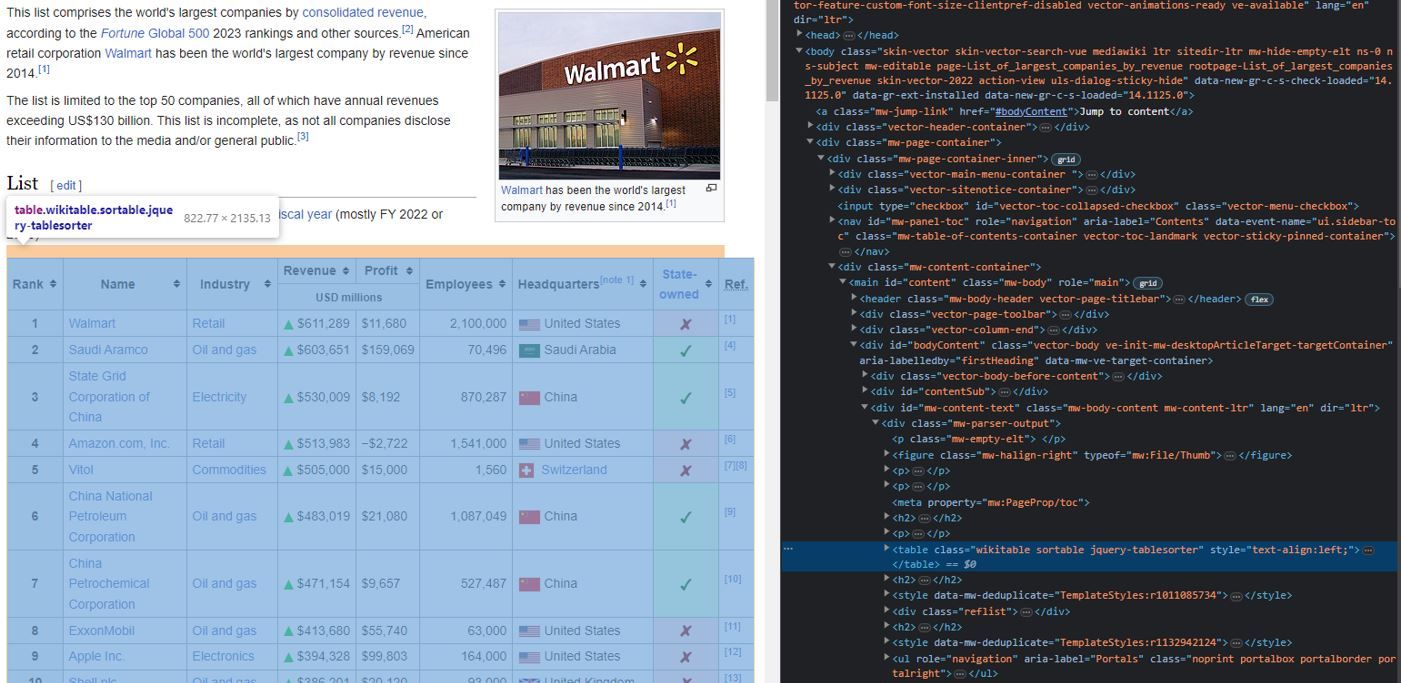
Task: Click Walmart store photo thumbnail
Action: pos(609,95)
